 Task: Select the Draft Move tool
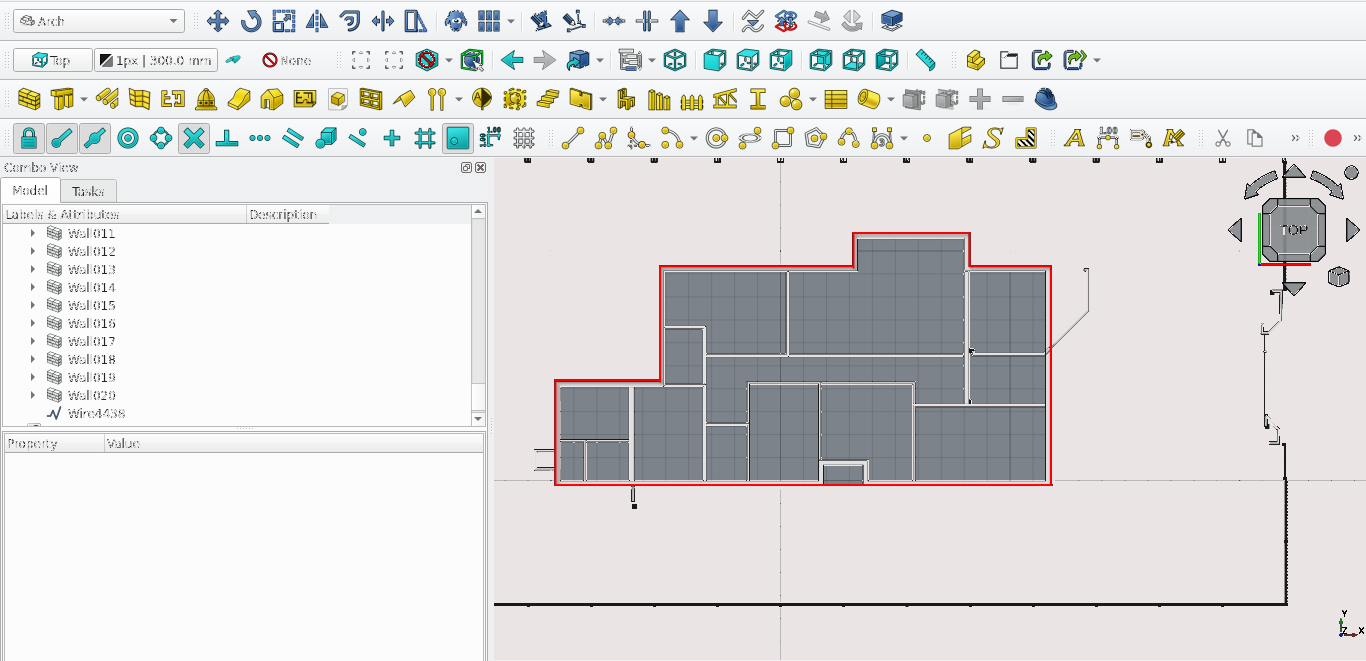[217, 21]
